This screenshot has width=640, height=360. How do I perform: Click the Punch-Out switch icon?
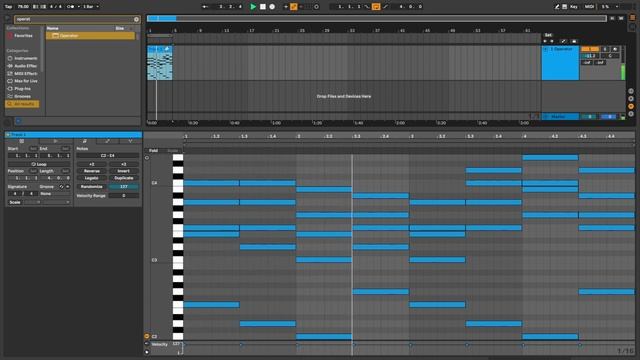386,7
